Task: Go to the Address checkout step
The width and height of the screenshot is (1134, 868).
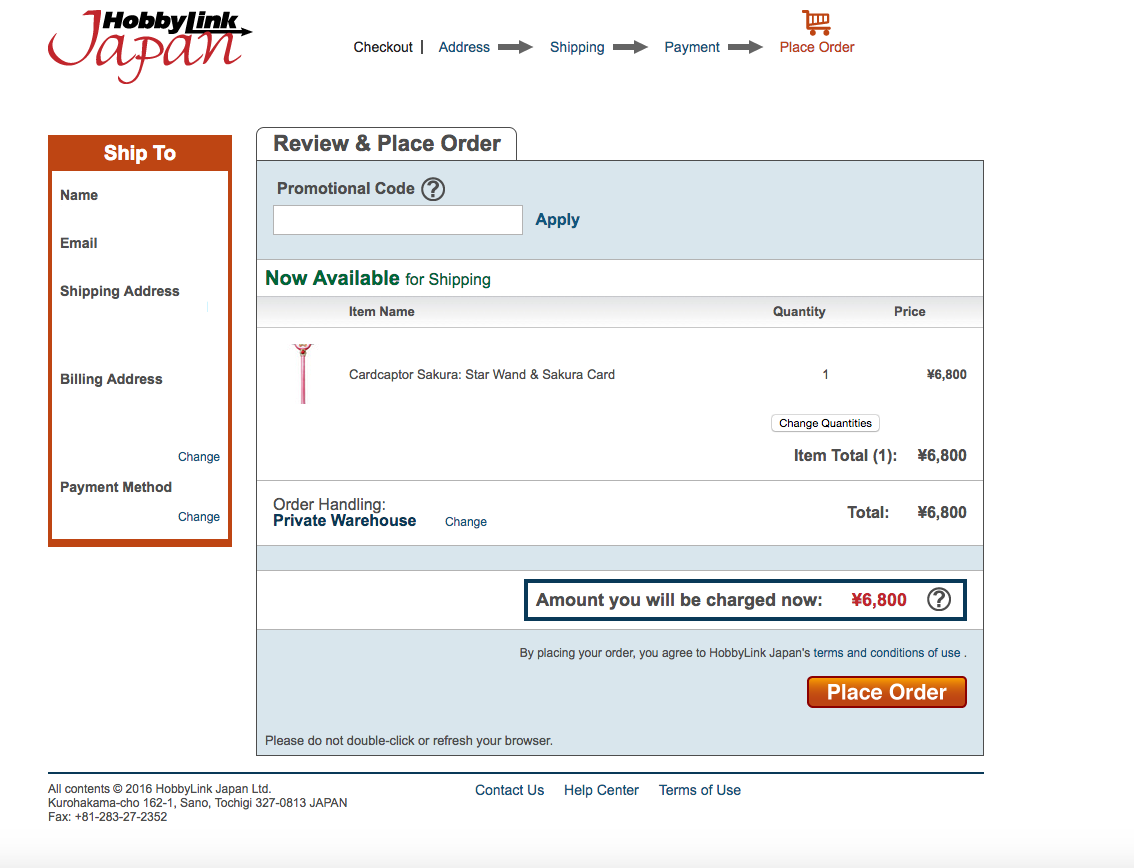Action: pos(464,47)
